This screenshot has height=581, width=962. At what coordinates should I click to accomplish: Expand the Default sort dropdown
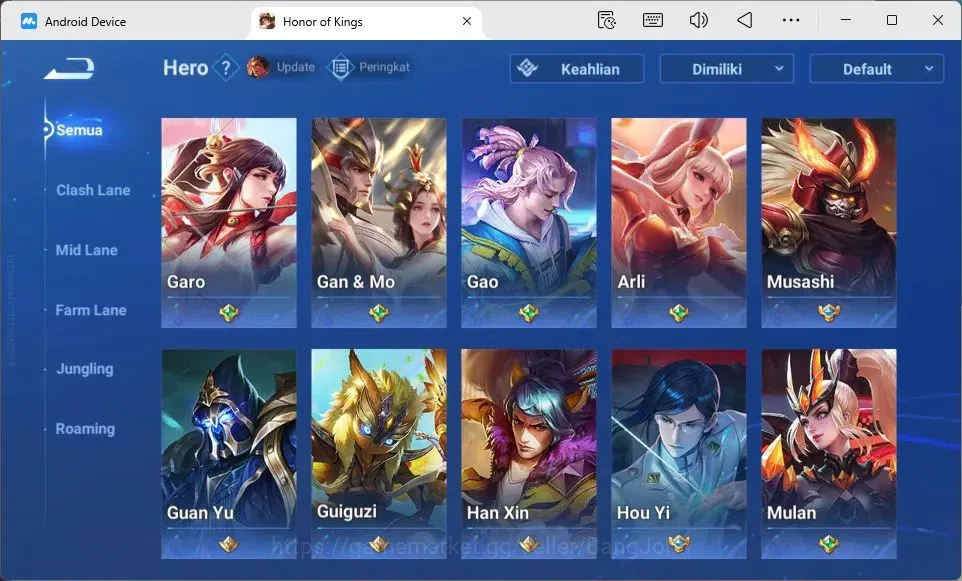tap(876, 69)
